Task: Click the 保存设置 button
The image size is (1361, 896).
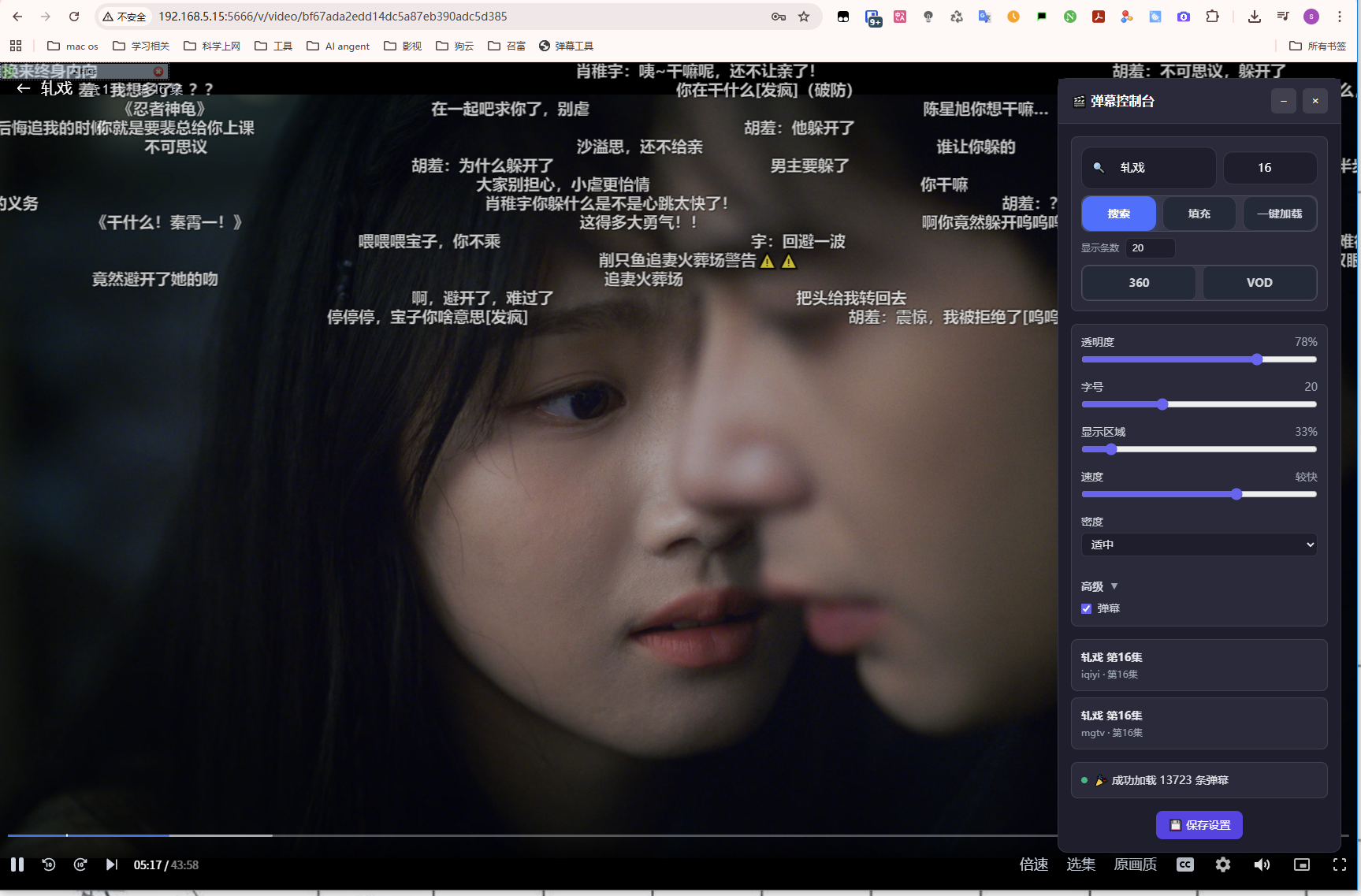Action: [1199, 825]
